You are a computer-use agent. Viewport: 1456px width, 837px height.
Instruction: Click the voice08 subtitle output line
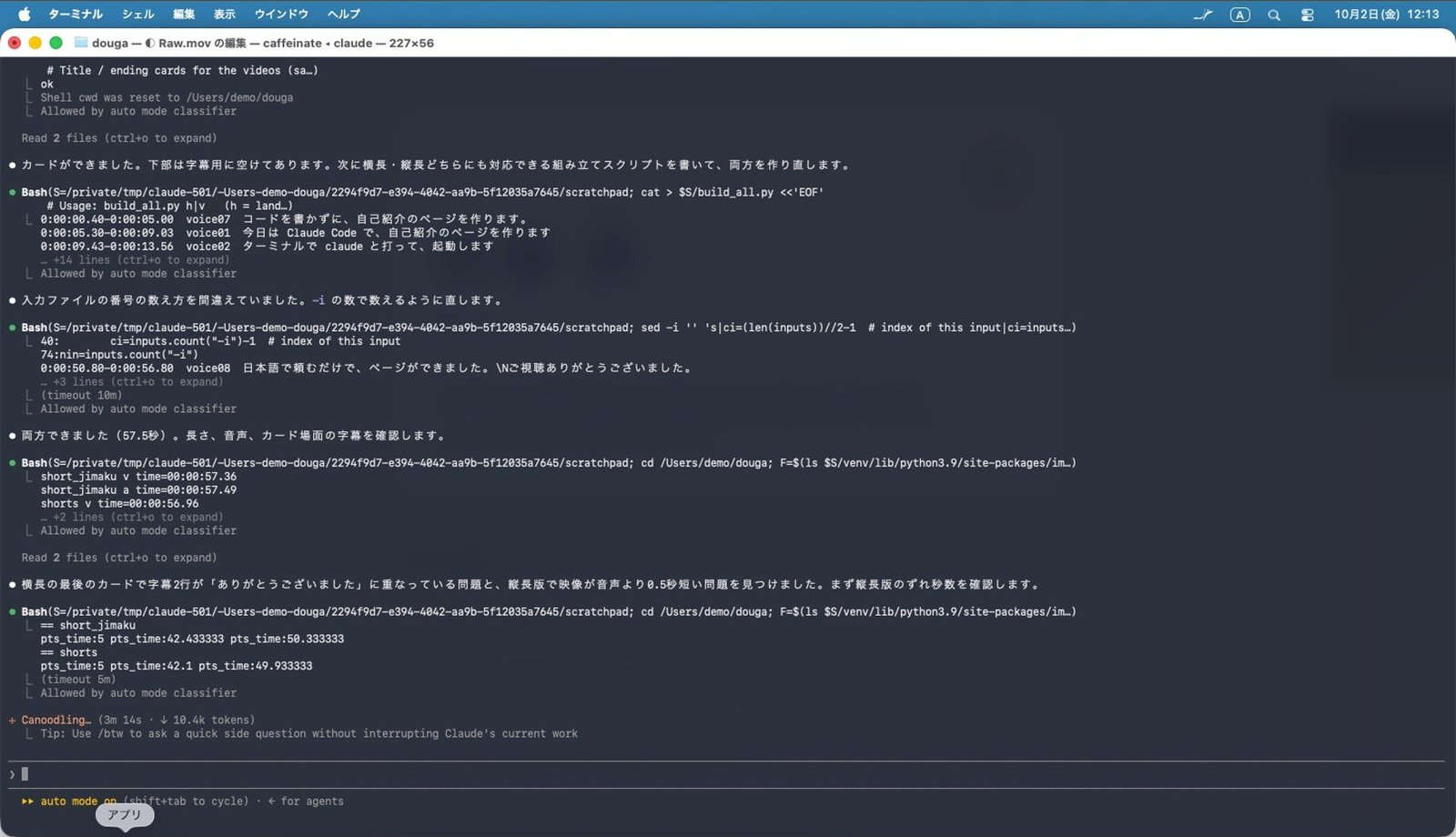pyautogui.click(x=367, y=368)
